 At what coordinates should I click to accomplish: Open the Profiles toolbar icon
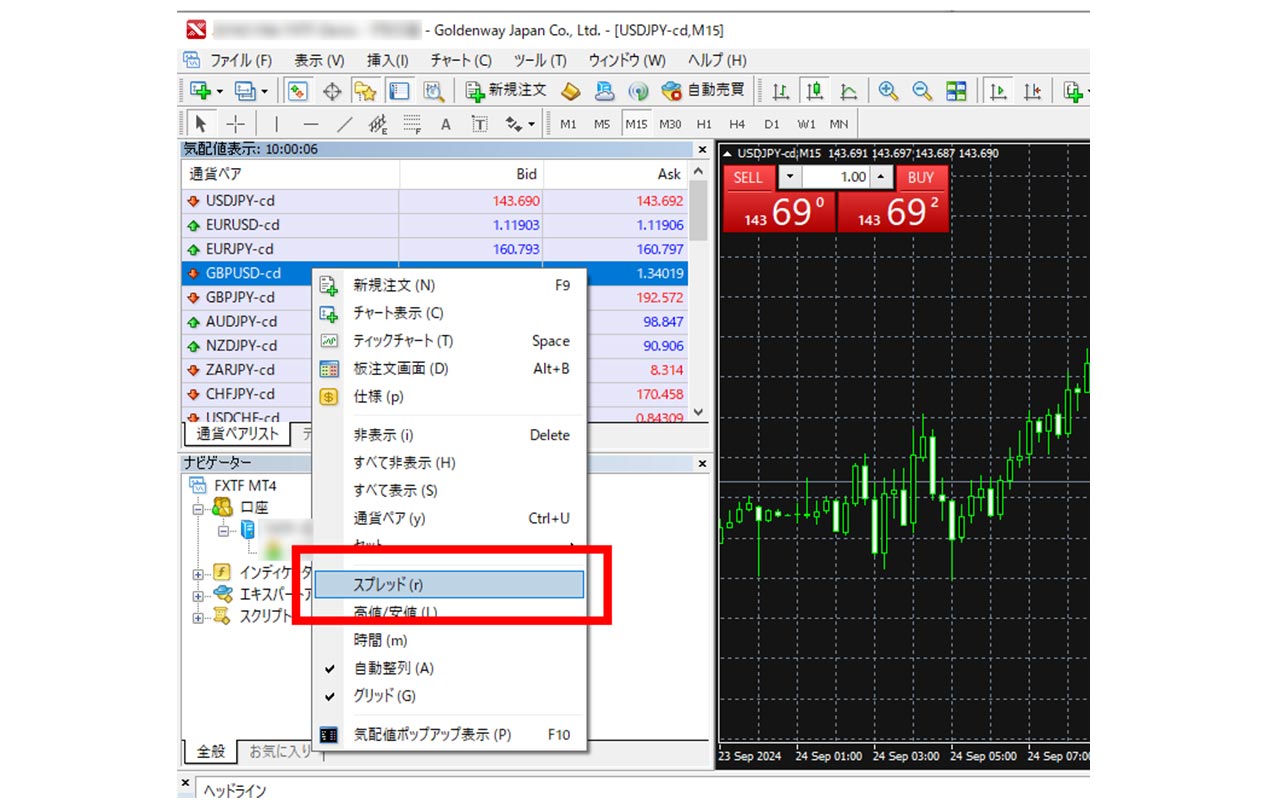245,91
